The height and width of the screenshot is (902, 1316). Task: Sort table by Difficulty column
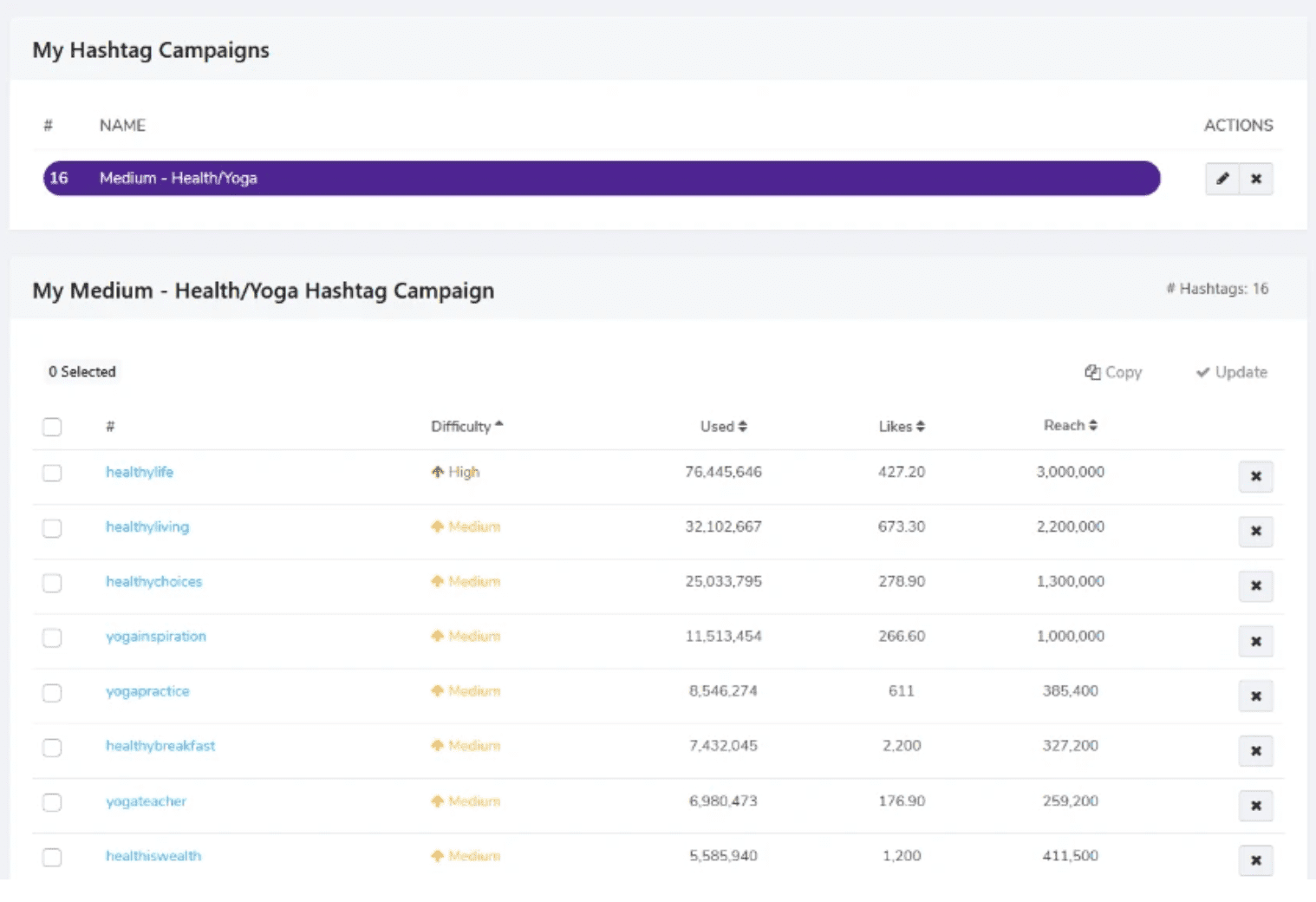[x=467, y=426]
